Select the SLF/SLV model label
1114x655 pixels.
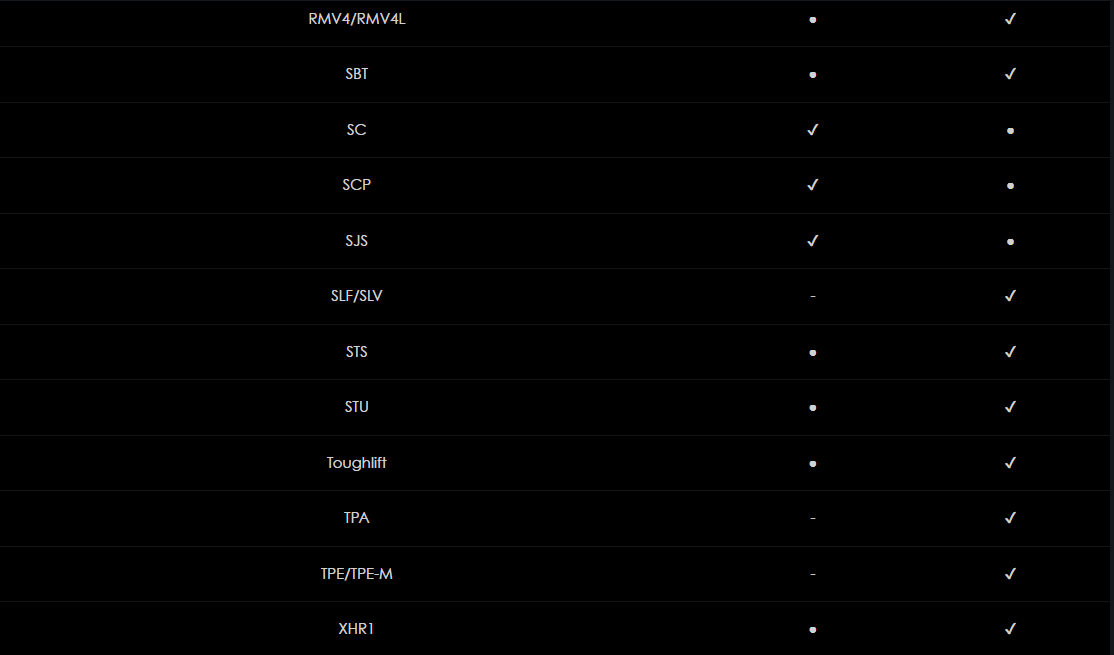click(357, 296)
